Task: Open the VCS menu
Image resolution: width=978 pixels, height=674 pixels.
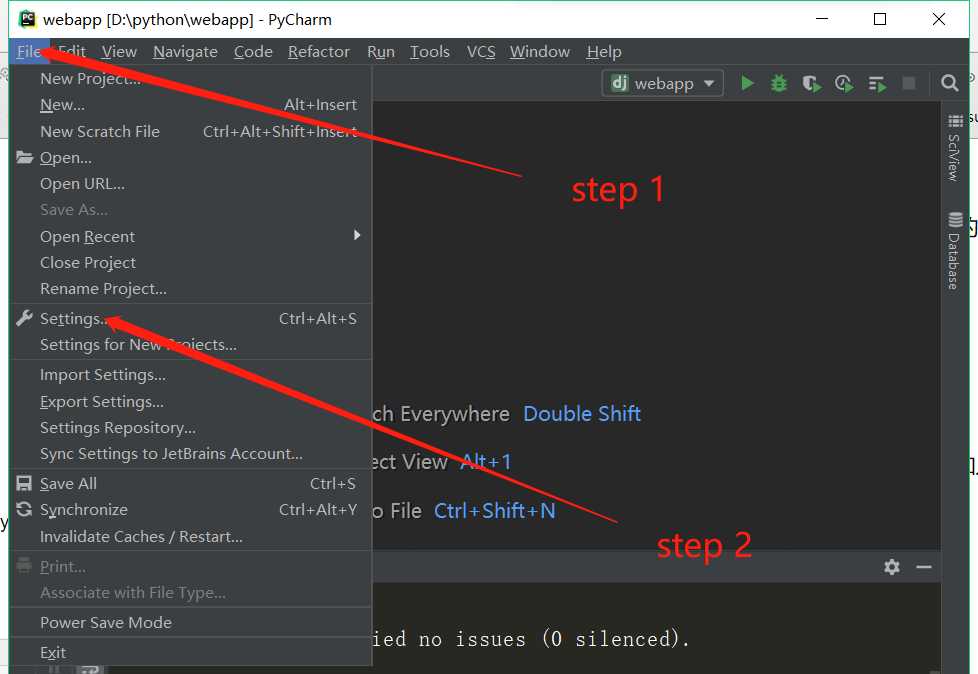Action: click(481, 52)
